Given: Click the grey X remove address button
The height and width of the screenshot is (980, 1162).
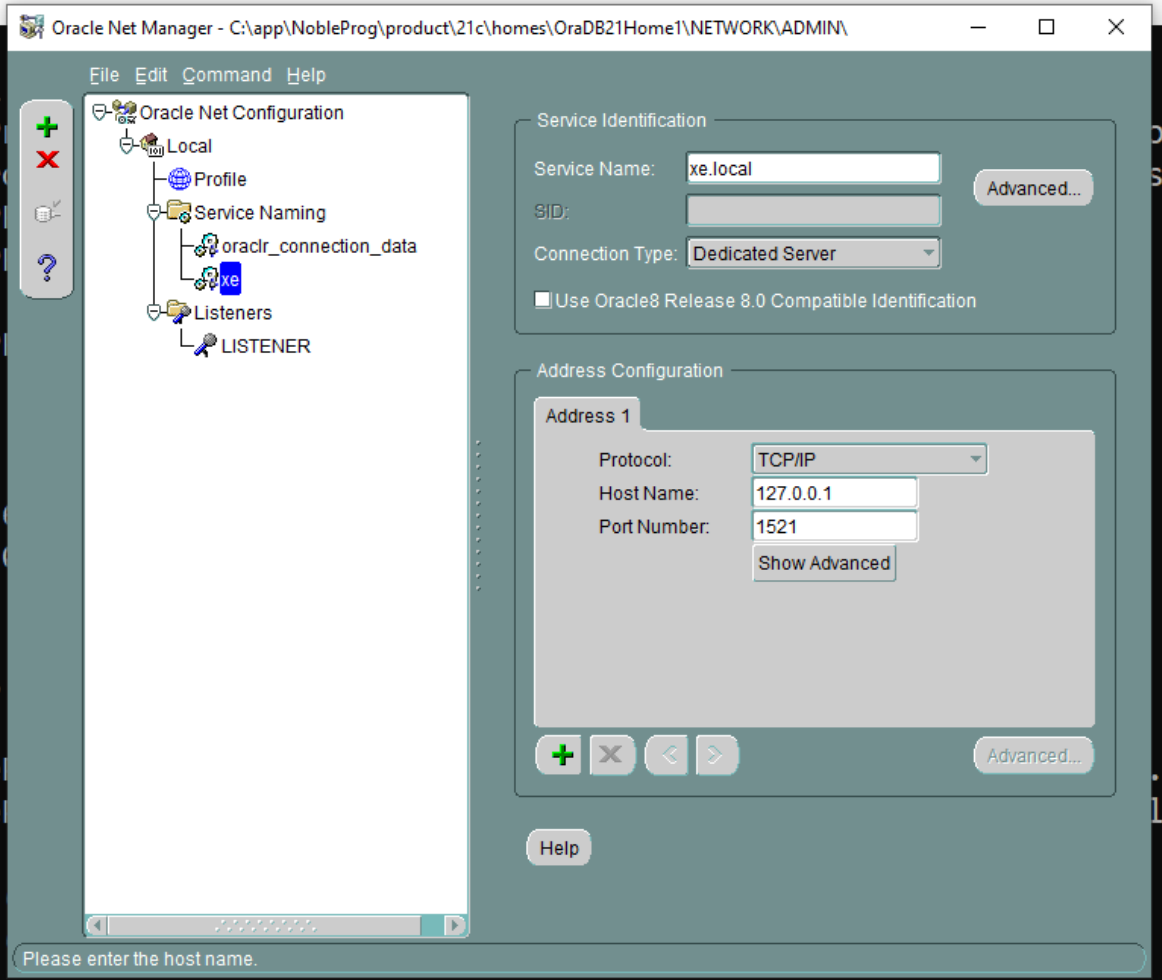Looking at the screenshot, I should [x=611, y=755].
